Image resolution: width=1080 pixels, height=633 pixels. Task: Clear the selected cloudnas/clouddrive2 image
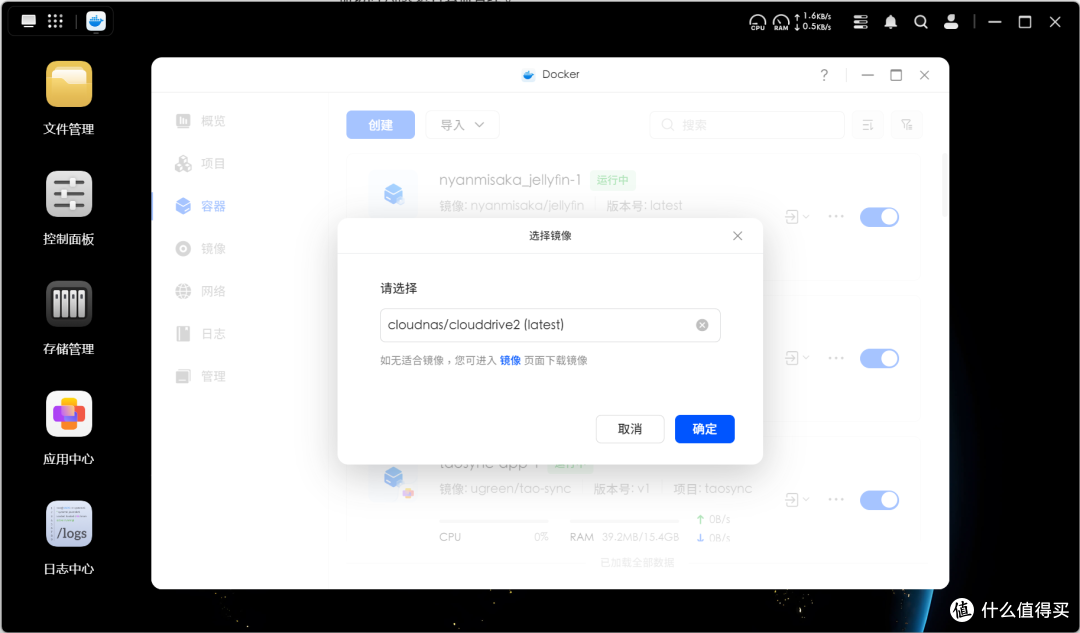pos(702,325)
